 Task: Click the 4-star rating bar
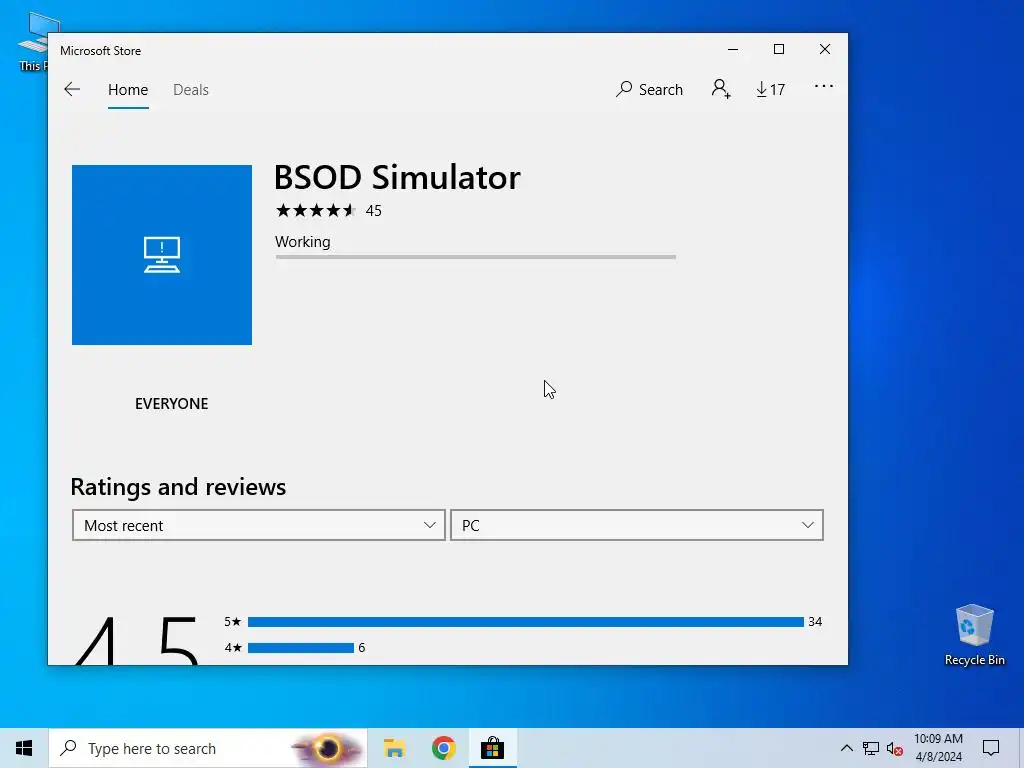pos(301,648)
